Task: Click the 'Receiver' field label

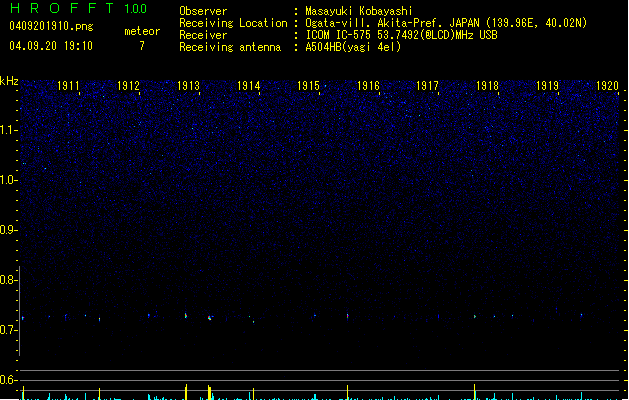Action: tap(203, 35)
